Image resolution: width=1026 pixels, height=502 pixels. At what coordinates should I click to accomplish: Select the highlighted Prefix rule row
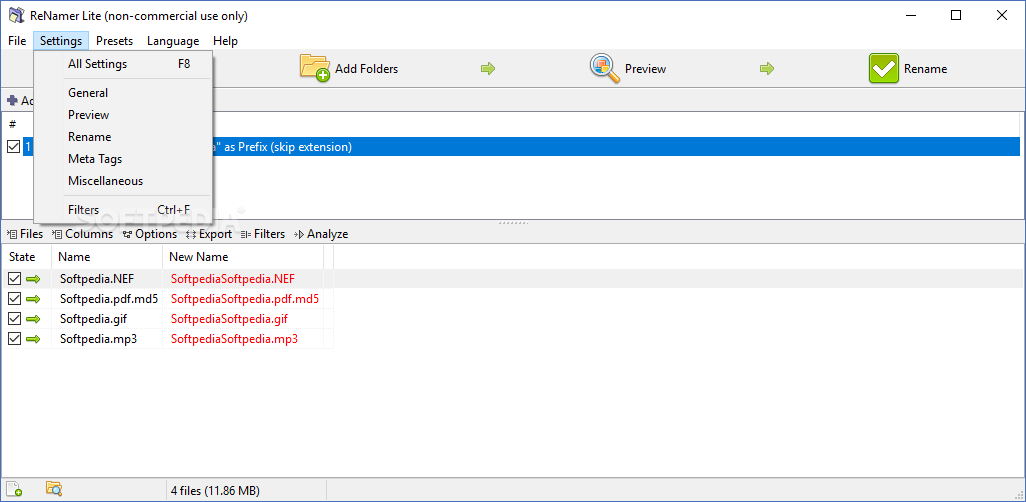point(520,147)
